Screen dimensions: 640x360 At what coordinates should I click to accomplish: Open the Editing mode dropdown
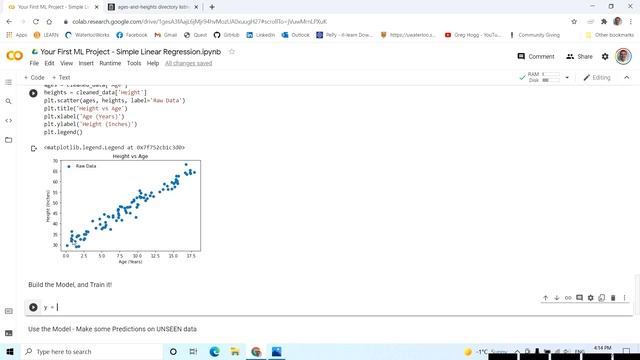pyautogui.click(x=597, y=78)
